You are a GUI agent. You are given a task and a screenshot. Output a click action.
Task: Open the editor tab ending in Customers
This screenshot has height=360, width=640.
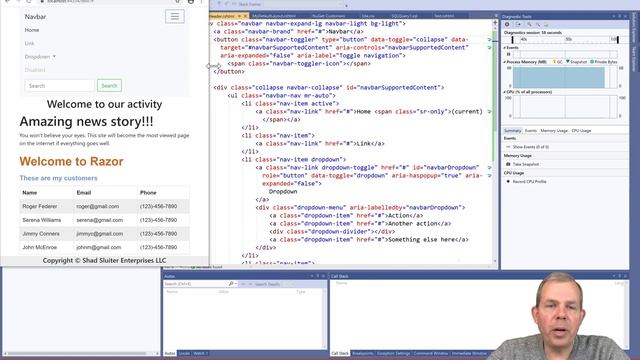[329, 16]
